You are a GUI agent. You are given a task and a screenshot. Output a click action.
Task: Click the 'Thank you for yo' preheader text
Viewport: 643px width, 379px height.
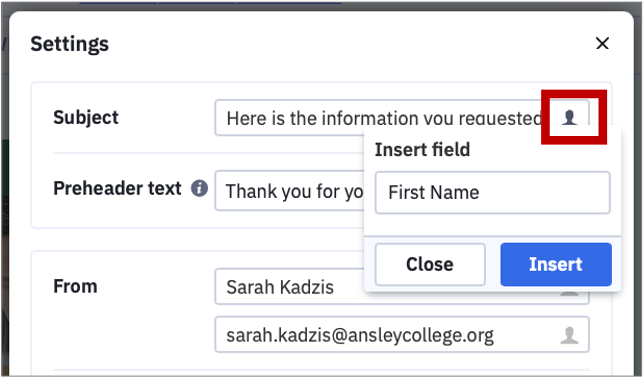[x=294, y=192]
